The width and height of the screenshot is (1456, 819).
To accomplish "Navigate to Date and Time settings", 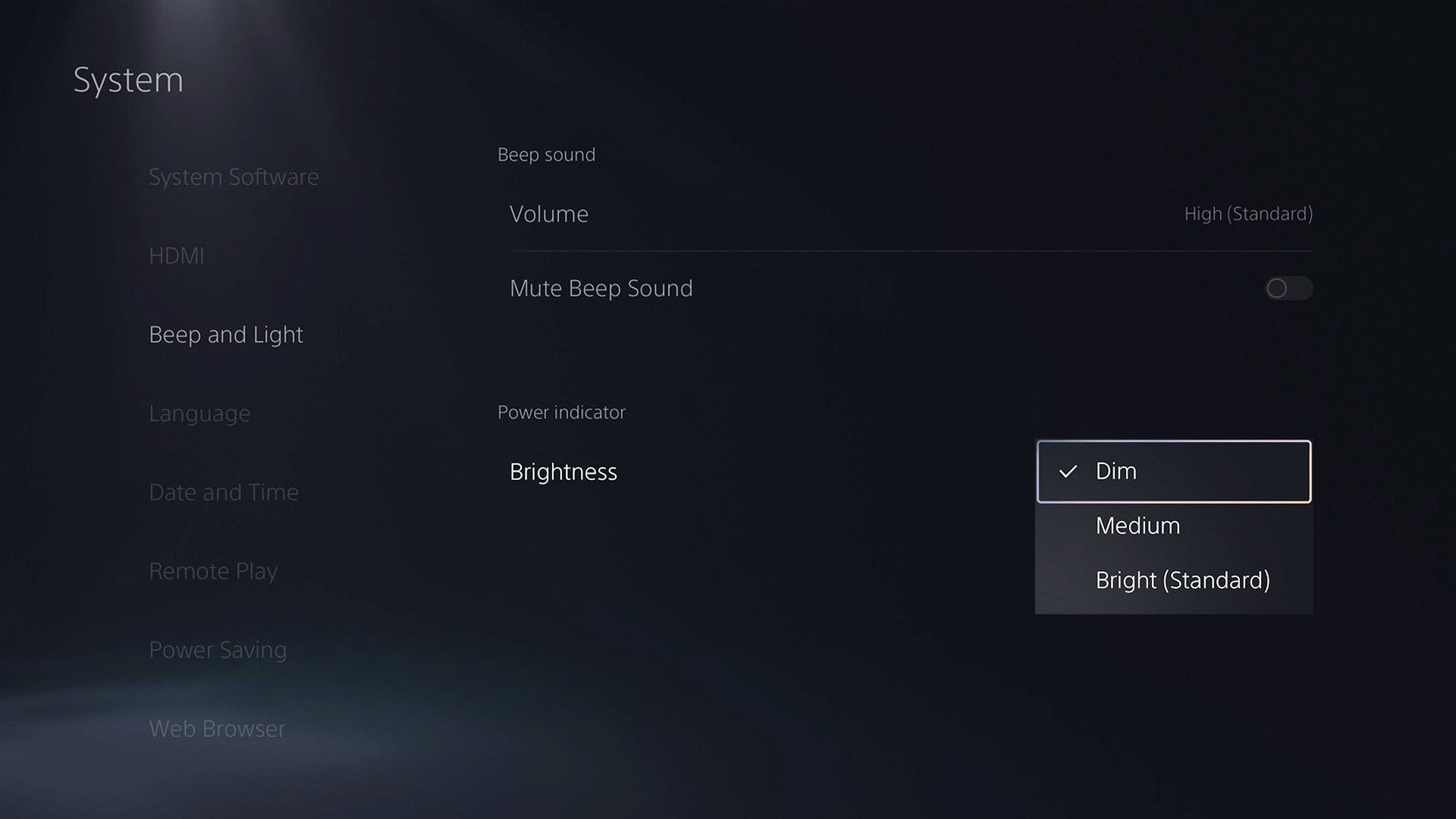I will tap(222, 490).
